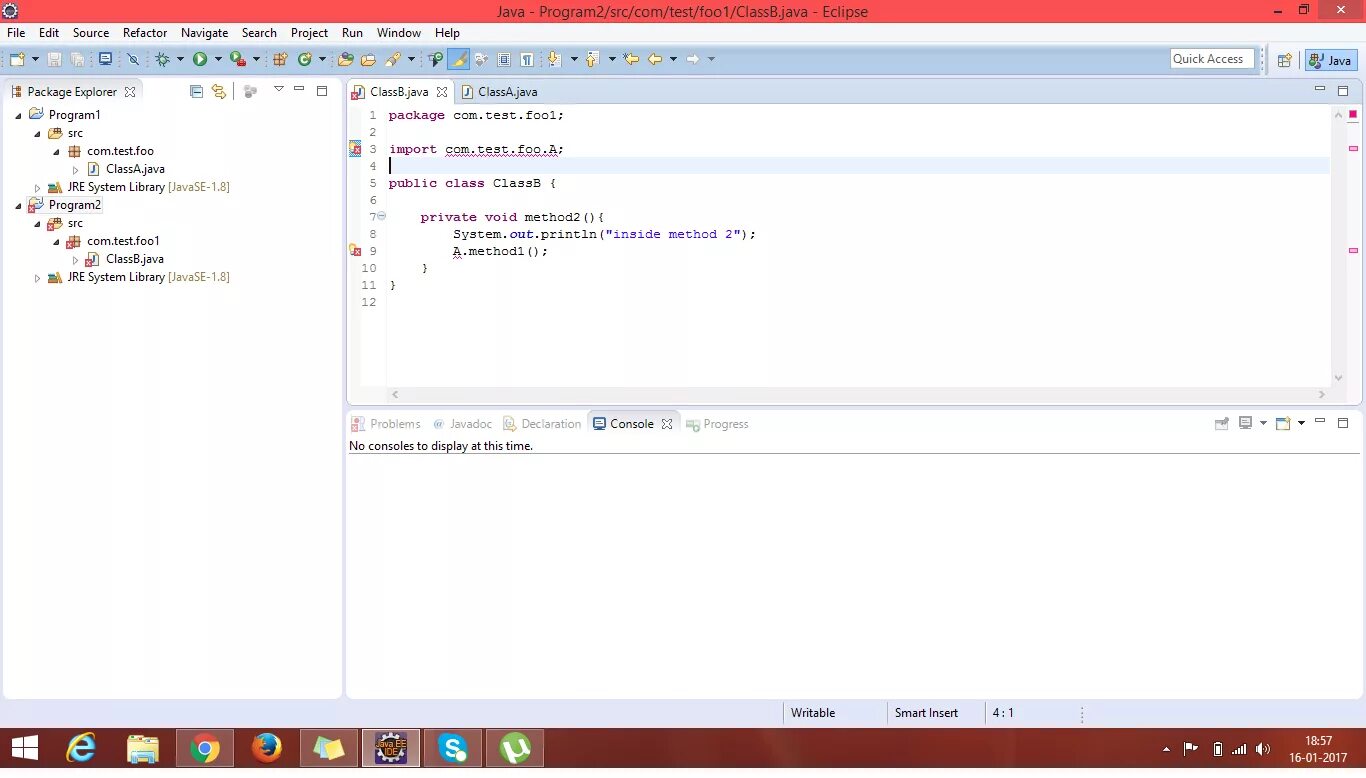
Task: Click the Save All toolbar icon
Action: pyautogui.click(x=78, y=60)
